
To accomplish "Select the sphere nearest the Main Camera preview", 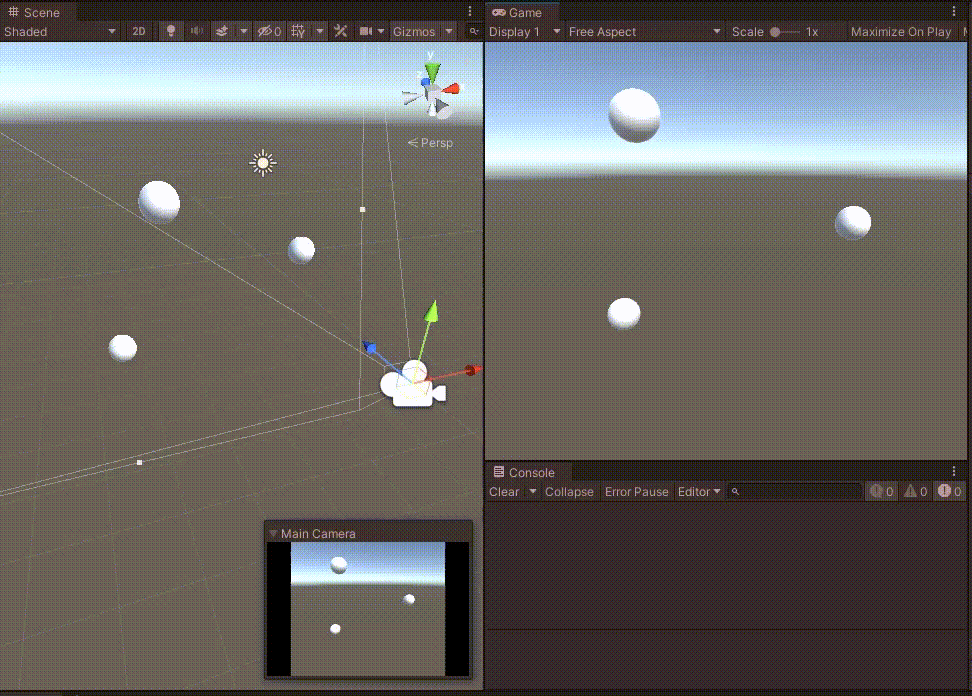I will click(123, 348).
